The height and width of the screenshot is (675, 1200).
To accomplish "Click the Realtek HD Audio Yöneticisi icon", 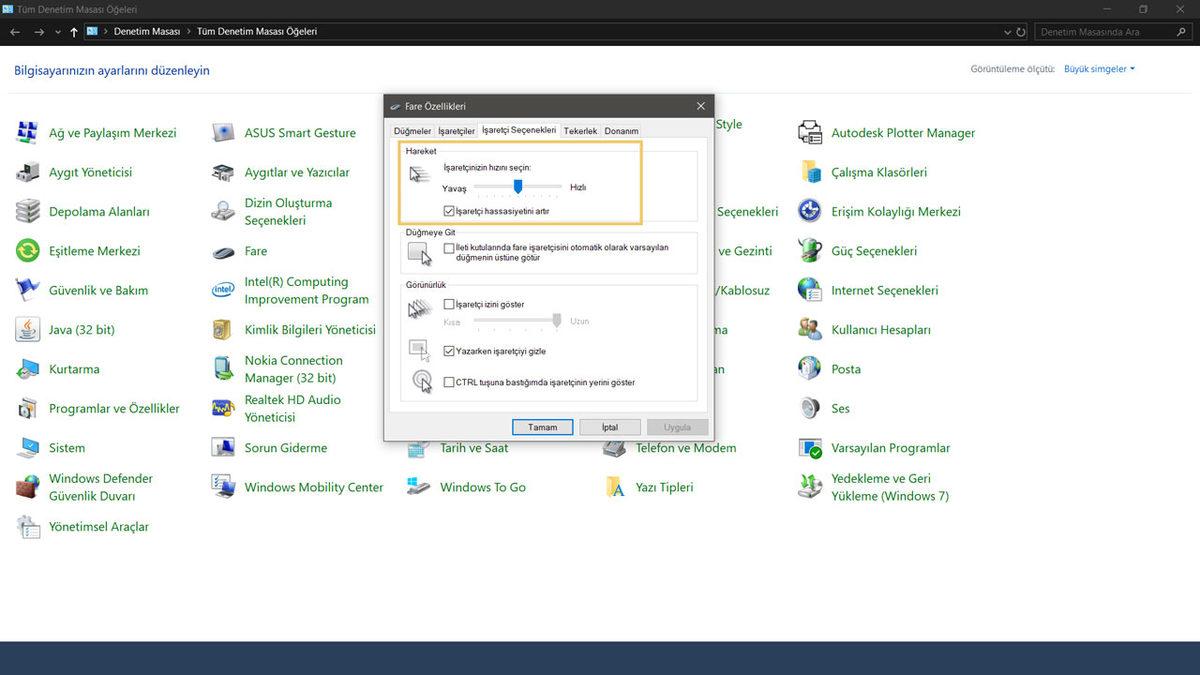I will point(224,408).
